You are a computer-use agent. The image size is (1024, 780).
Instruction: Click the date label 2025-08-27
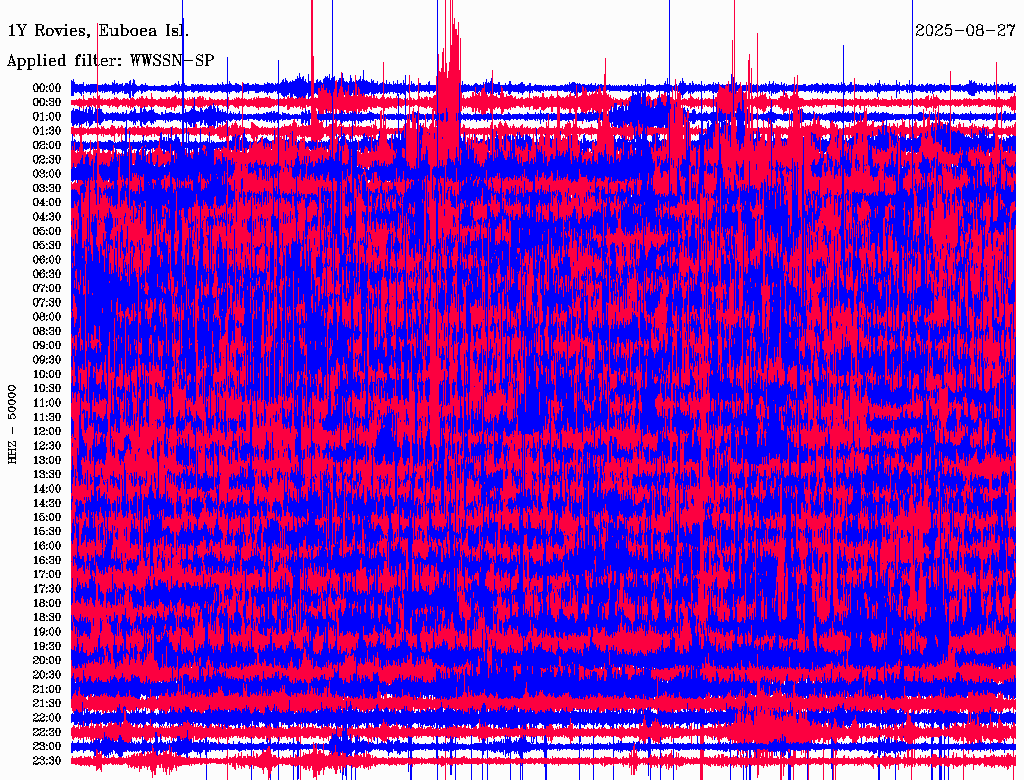click(965, 30)
